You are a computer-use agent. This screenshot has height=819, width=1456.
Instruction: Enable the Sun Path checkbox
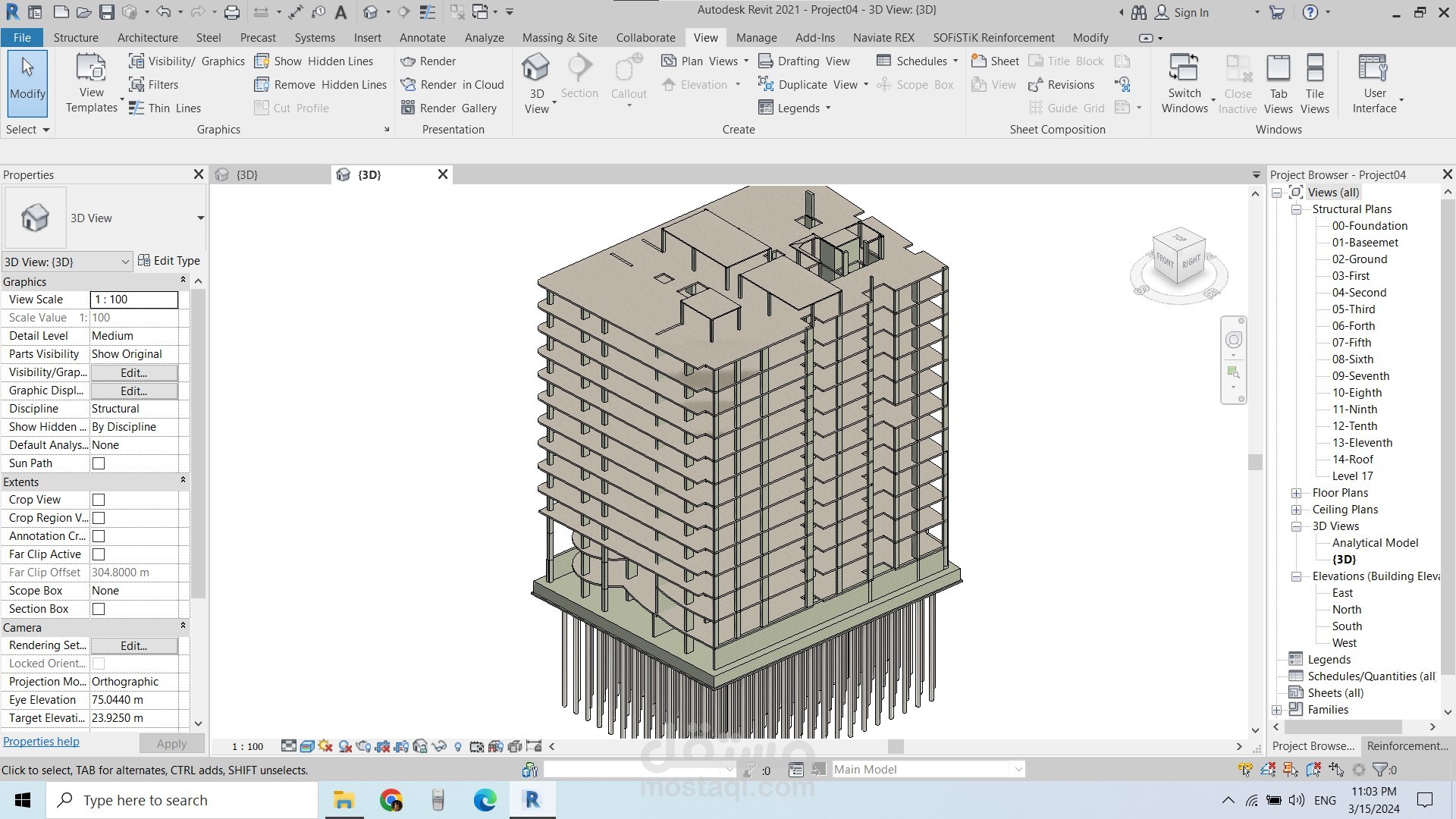(x=99, y=463)
